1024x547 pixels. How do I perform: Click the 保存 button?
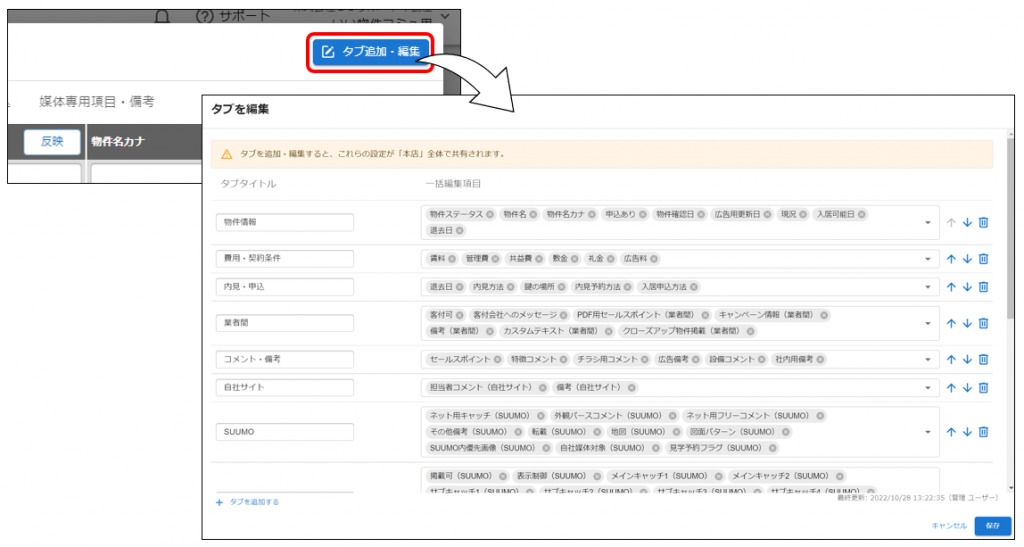tap(993, 525)
